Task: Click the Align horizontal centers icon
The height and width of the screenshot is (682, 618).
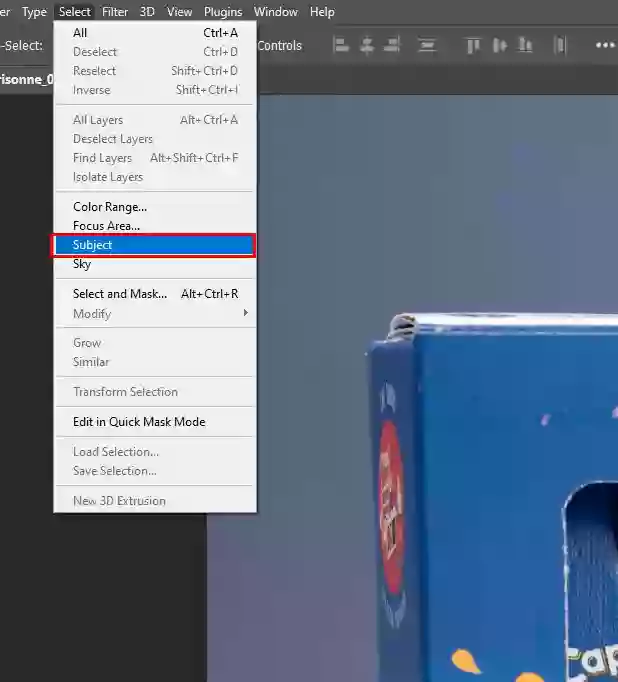Action: tap(367, 45)
